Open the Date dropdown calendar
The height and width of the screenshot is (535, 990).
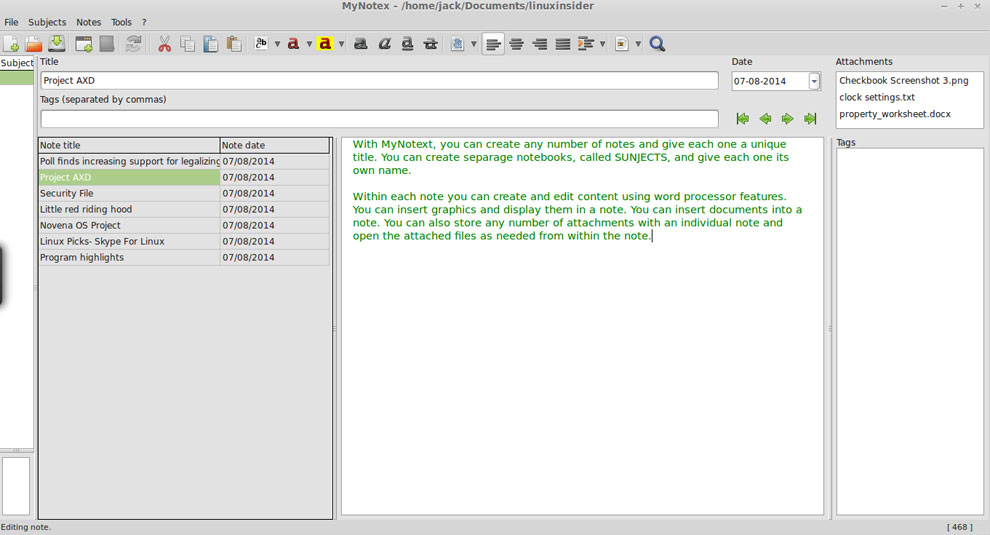(x=814, y=81)
